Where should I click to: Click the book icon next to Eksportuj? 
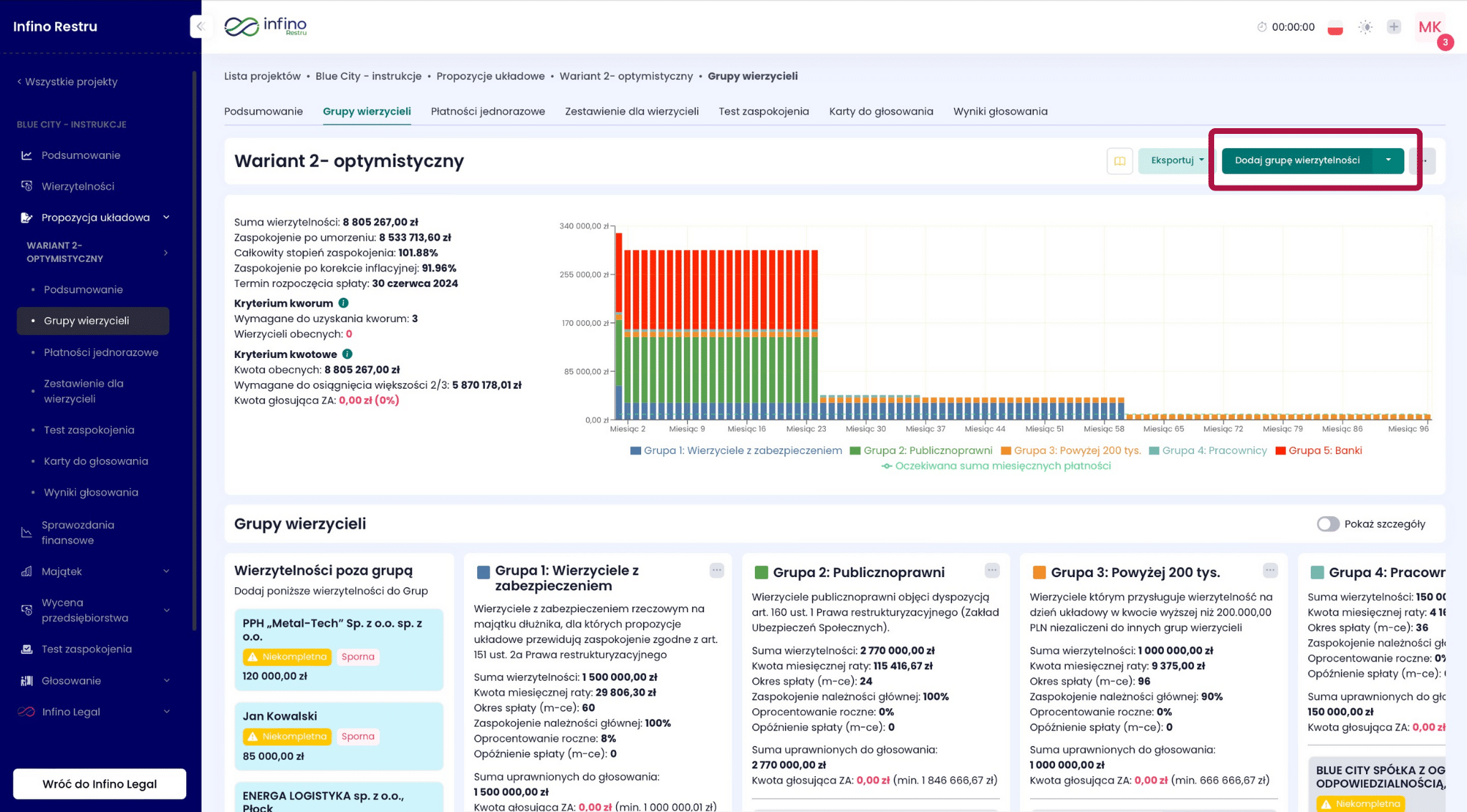click(x=1119, y=161)
